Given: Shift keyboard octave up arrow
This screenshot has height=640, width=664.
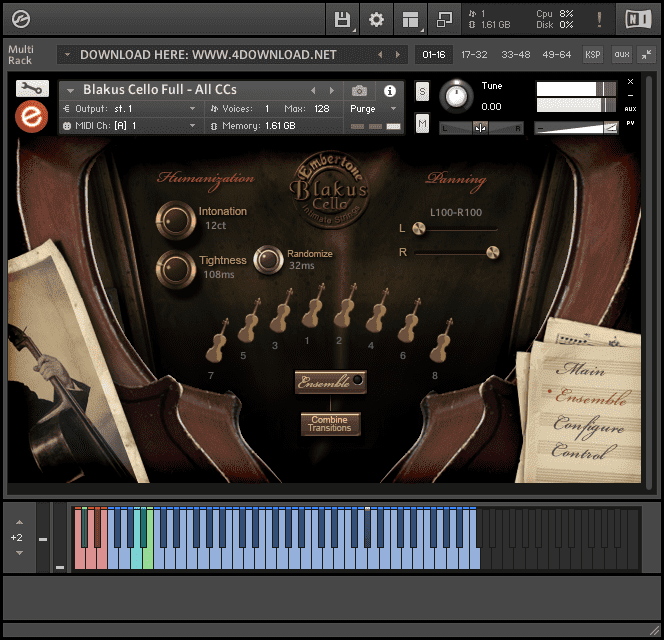Looking at the screenshot, I should (19, 522).
